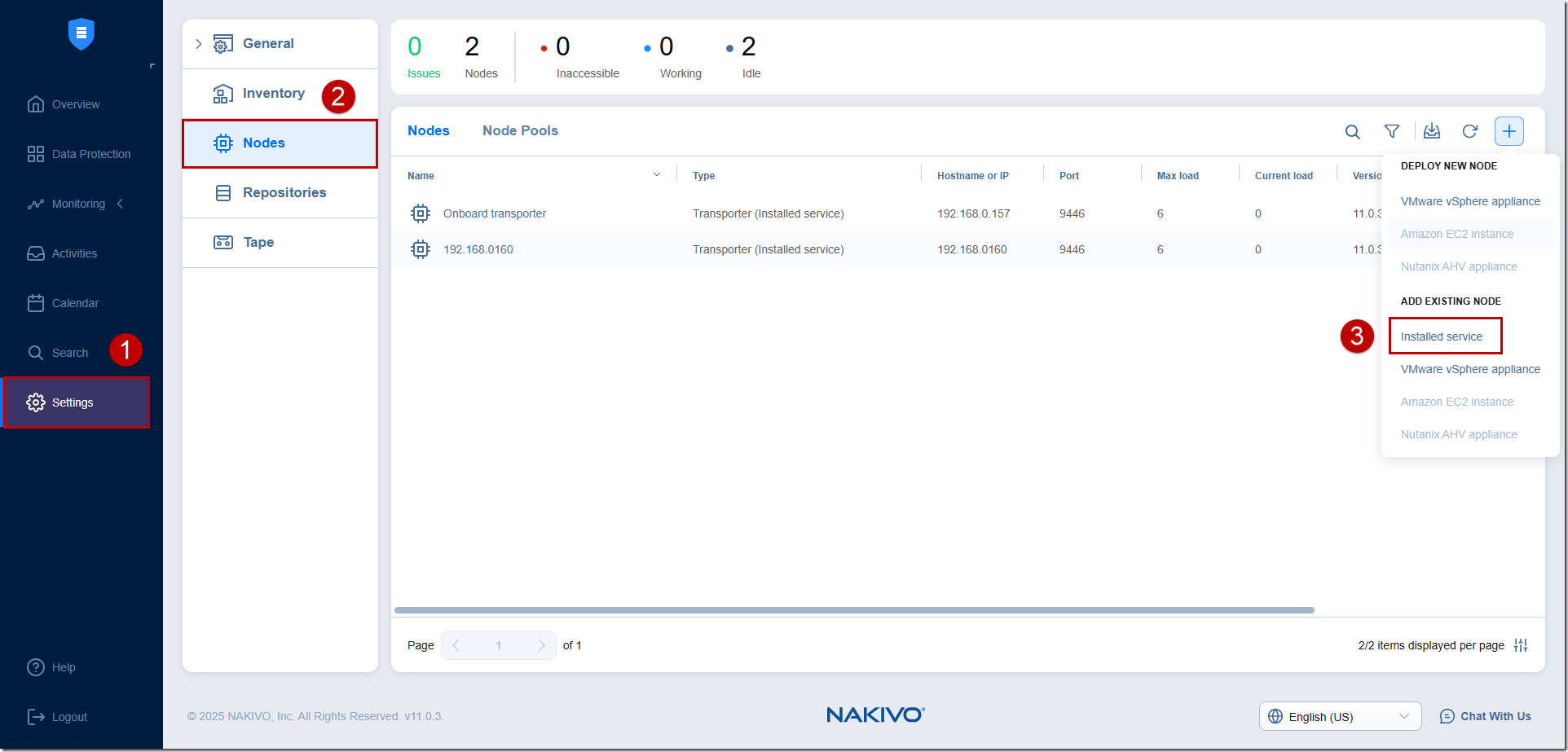Sort by the Type column header
Screen dimensions: 1568x752
704,176
